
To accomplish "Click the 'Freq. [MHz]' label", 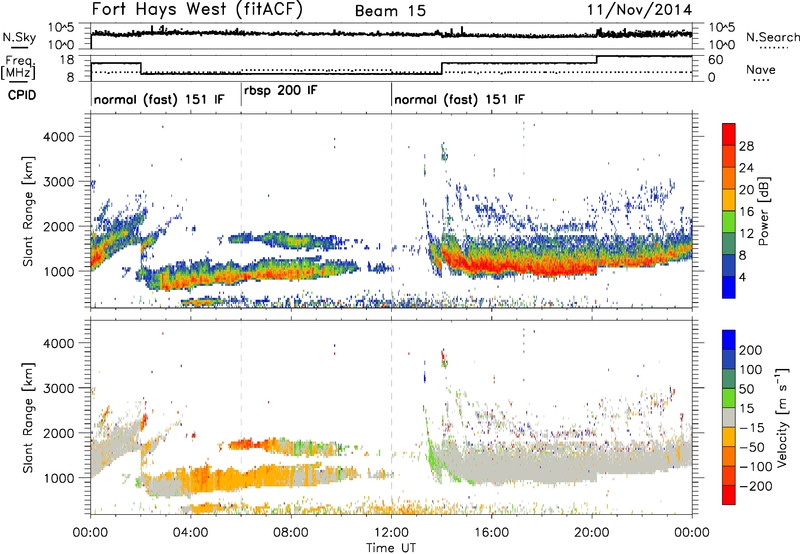I will click(x=19, y=67).
